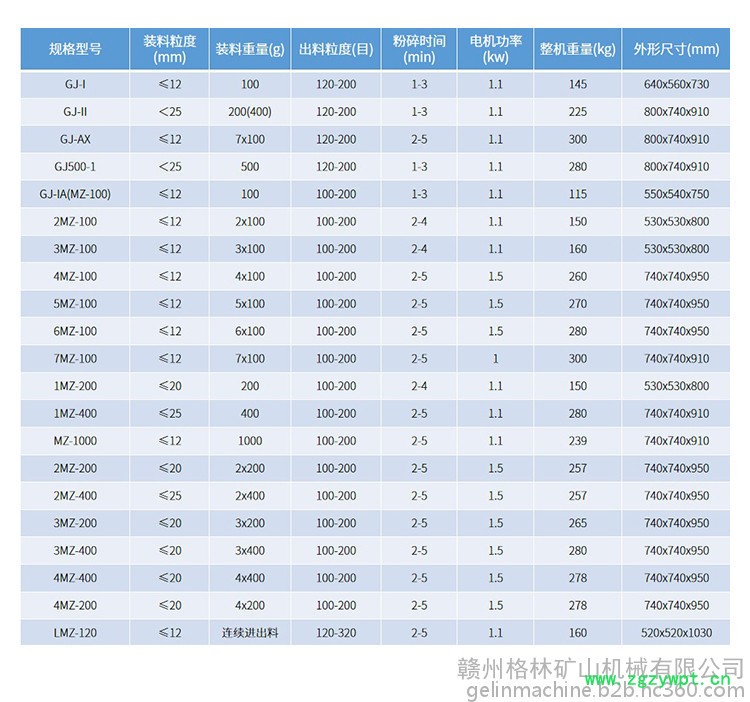
Task: Click the 粉碎时间(min) header
Action: tap(419, 49)
